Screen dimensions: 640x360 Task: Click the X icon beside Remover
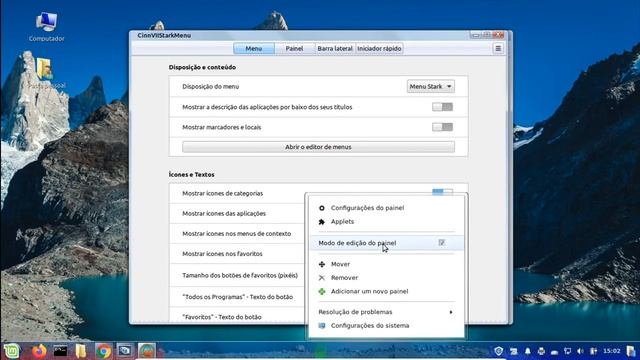322,278
